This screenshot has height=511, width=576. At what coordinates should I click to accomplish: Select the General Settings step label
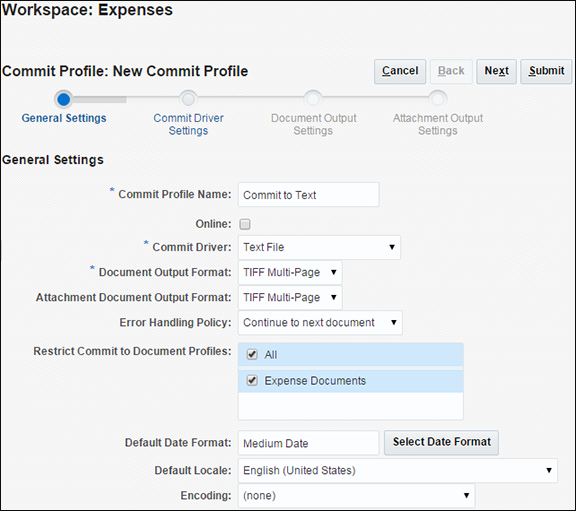[64, 118]
